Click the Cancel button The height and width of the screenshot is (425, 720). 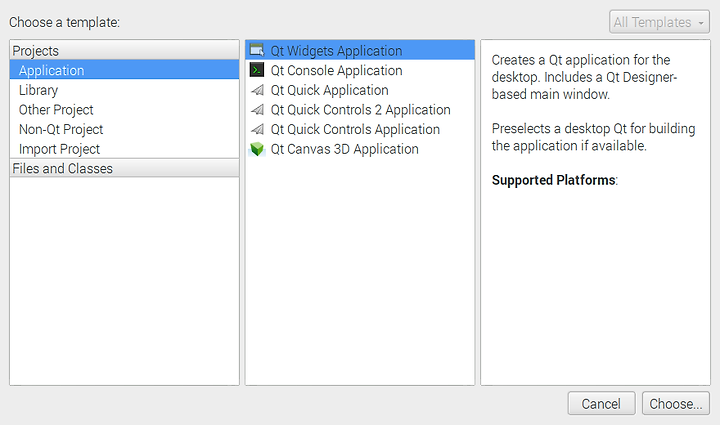(602, 403)
